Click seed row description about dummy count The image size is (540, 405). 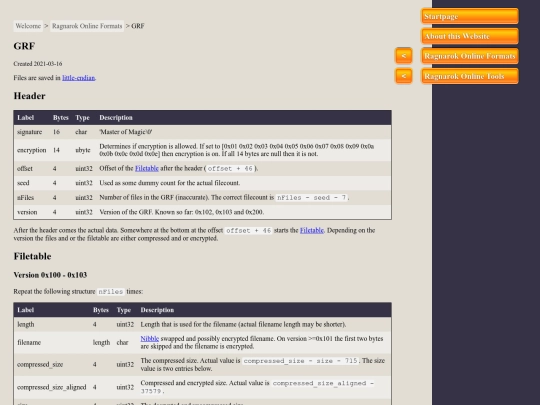(x=170, y=183)
